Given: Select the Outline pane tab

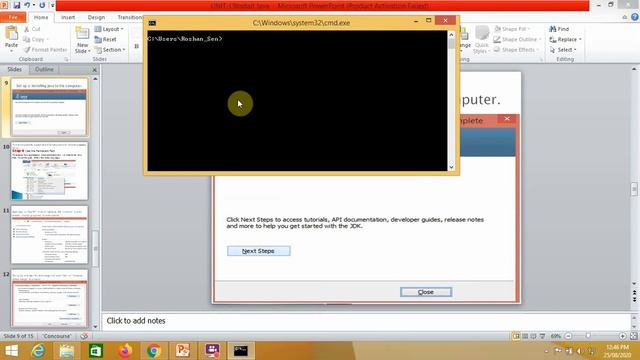Looking at the screenshot, I should [44, 69].
